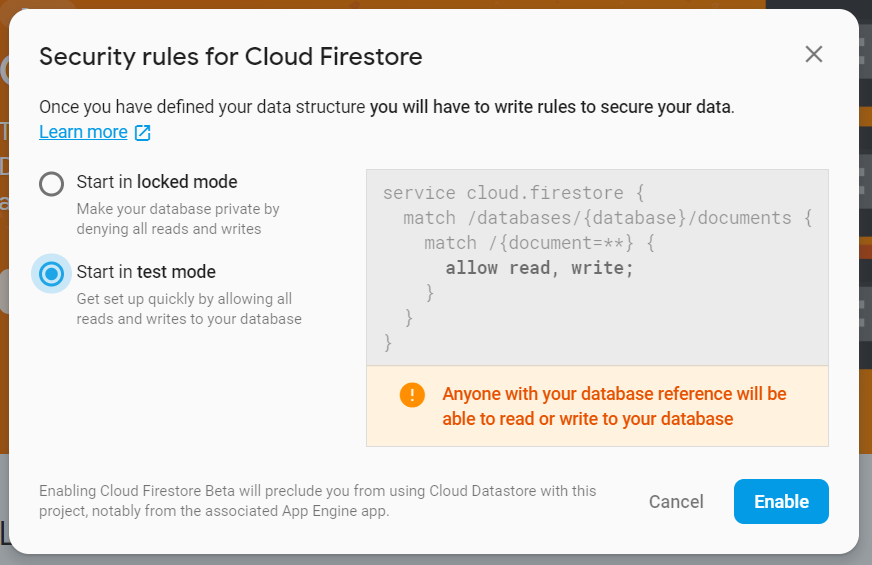
Task: Click the 'allow read, write;' rule line
Action: tap(539, 268)
